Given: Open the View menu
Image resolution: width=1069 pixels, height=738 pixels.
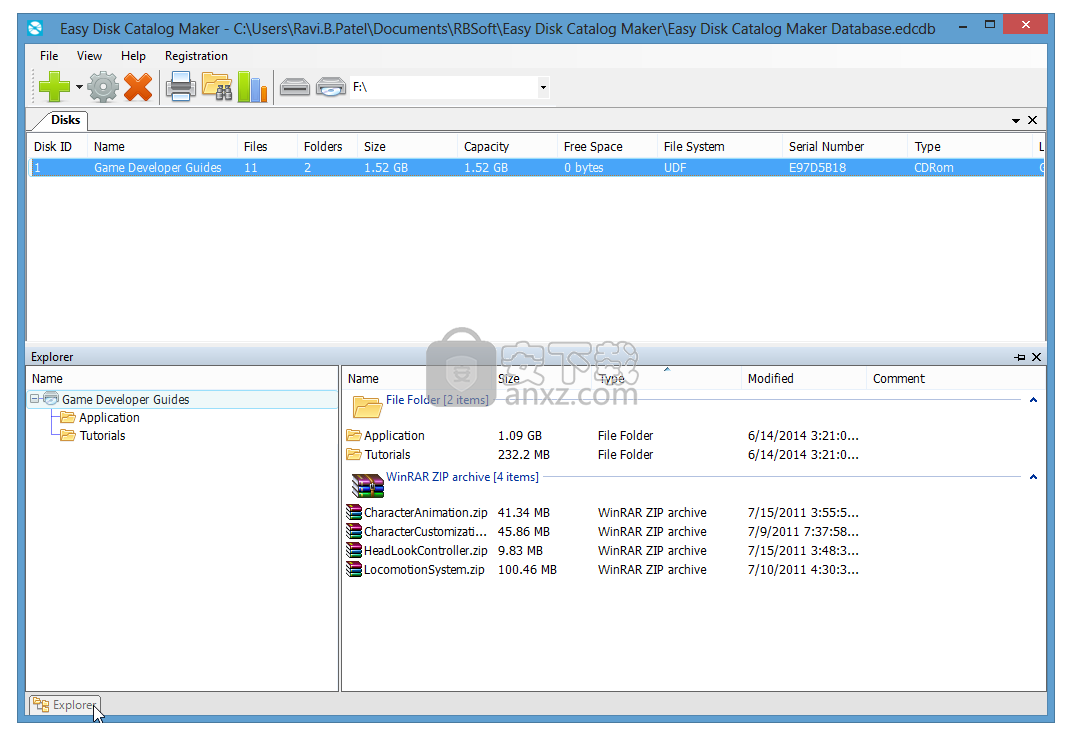Looking at the screenshot, I should (89, 56).
